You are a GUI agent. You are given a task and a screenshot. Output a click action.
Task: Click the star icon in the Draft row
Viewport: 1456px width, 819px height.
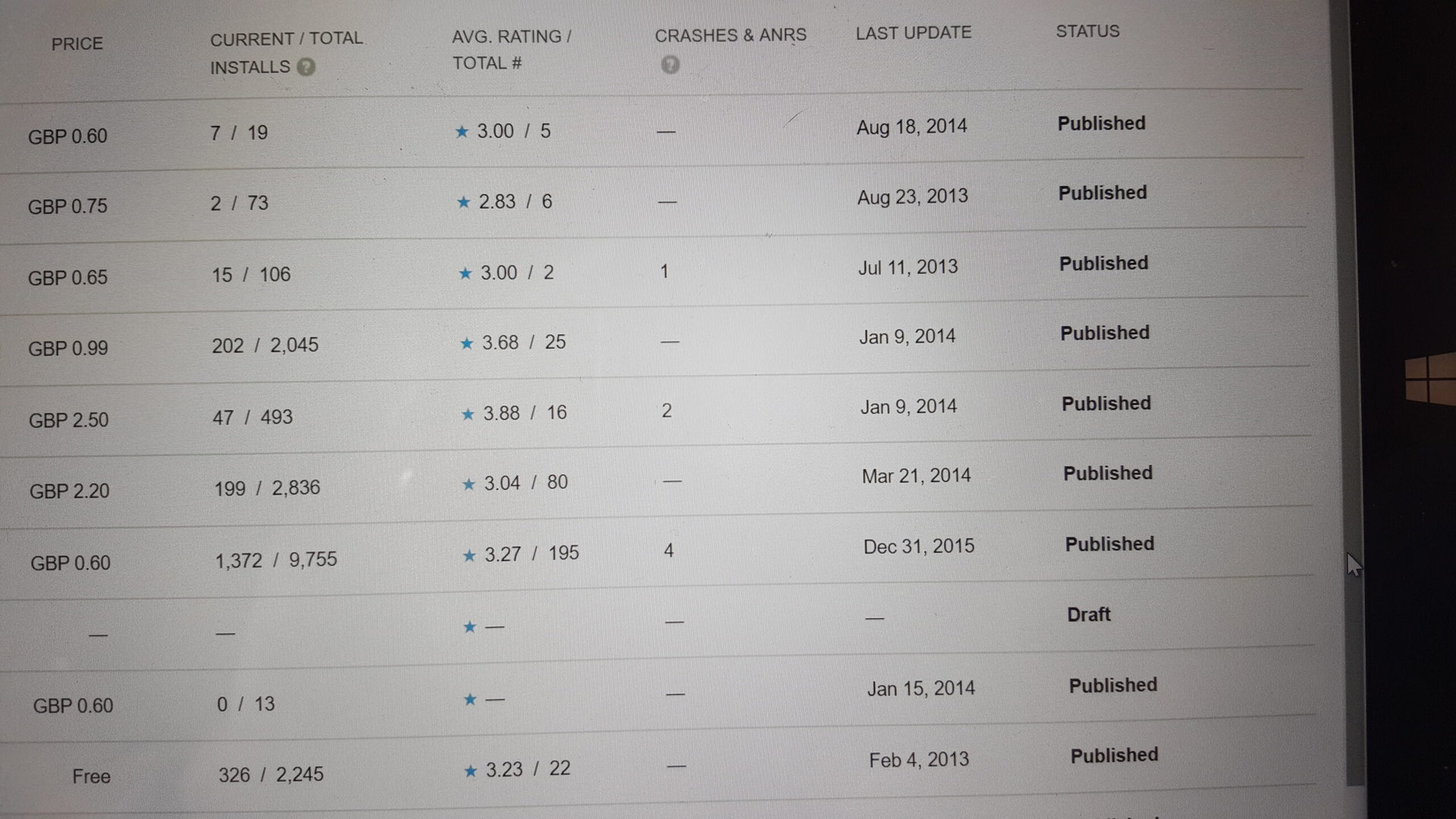click(x=469, y=627)
